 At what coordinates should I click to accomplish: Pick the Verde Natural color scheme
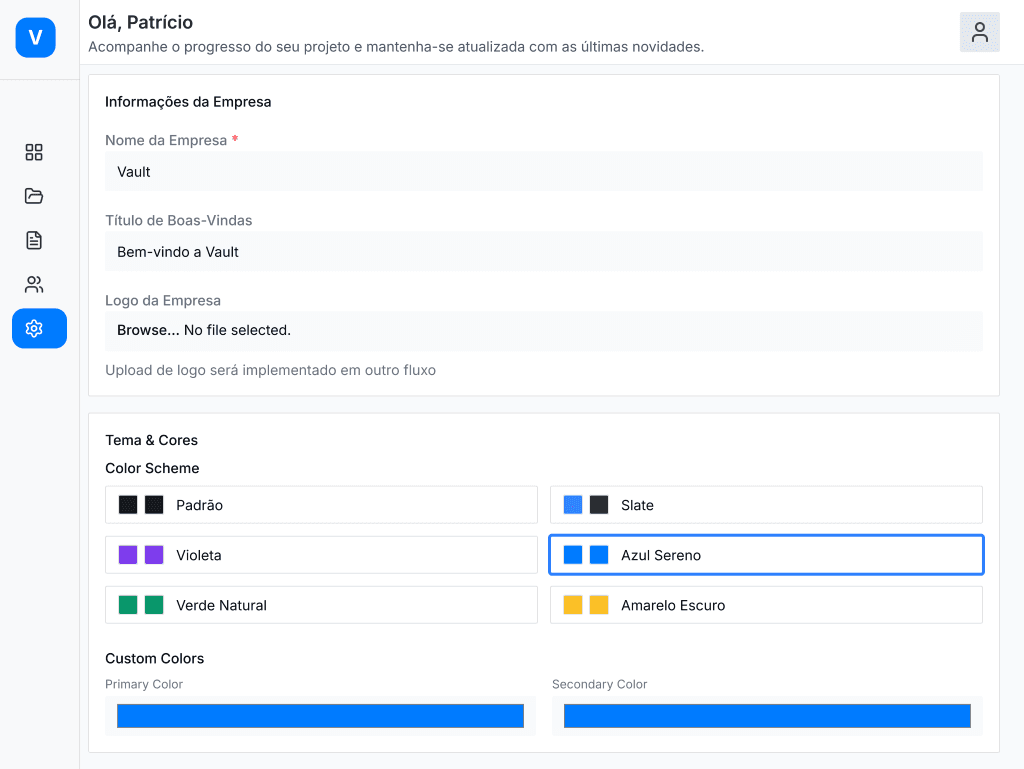[x=321, y=605]
